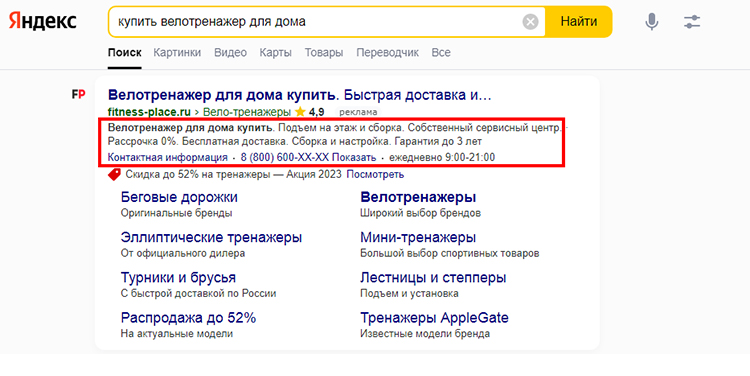Open the Контактная информация link
Image resolution: width=750 pixels, height=376 pixels.
[167, 157]
